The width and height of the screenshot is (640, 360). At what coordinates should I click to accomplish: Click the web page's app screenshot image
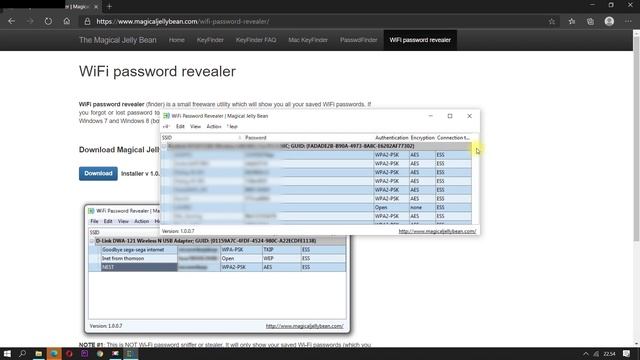click(x=217, y=269)
